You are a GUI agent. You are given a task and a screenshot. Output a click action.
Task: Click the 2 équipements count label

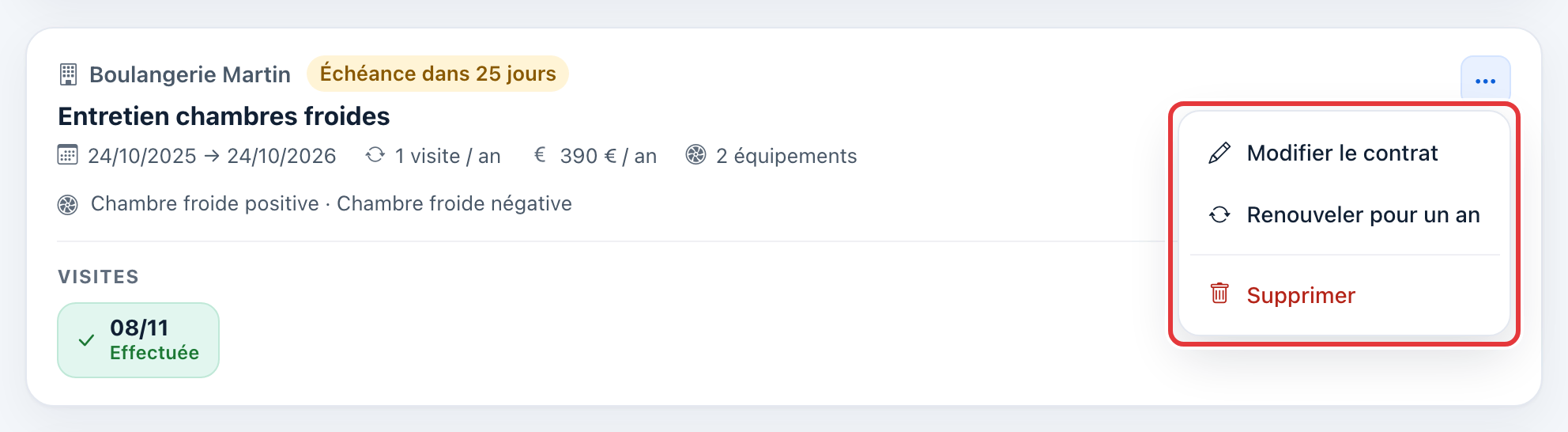coord(786,156)
